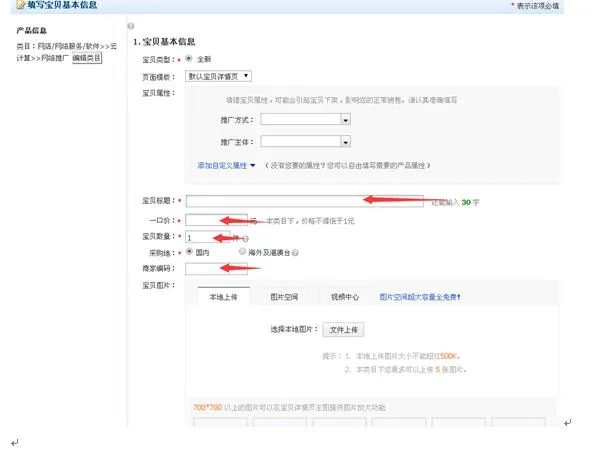Select the 国内 purchase location radio

[x=189, y=252]
